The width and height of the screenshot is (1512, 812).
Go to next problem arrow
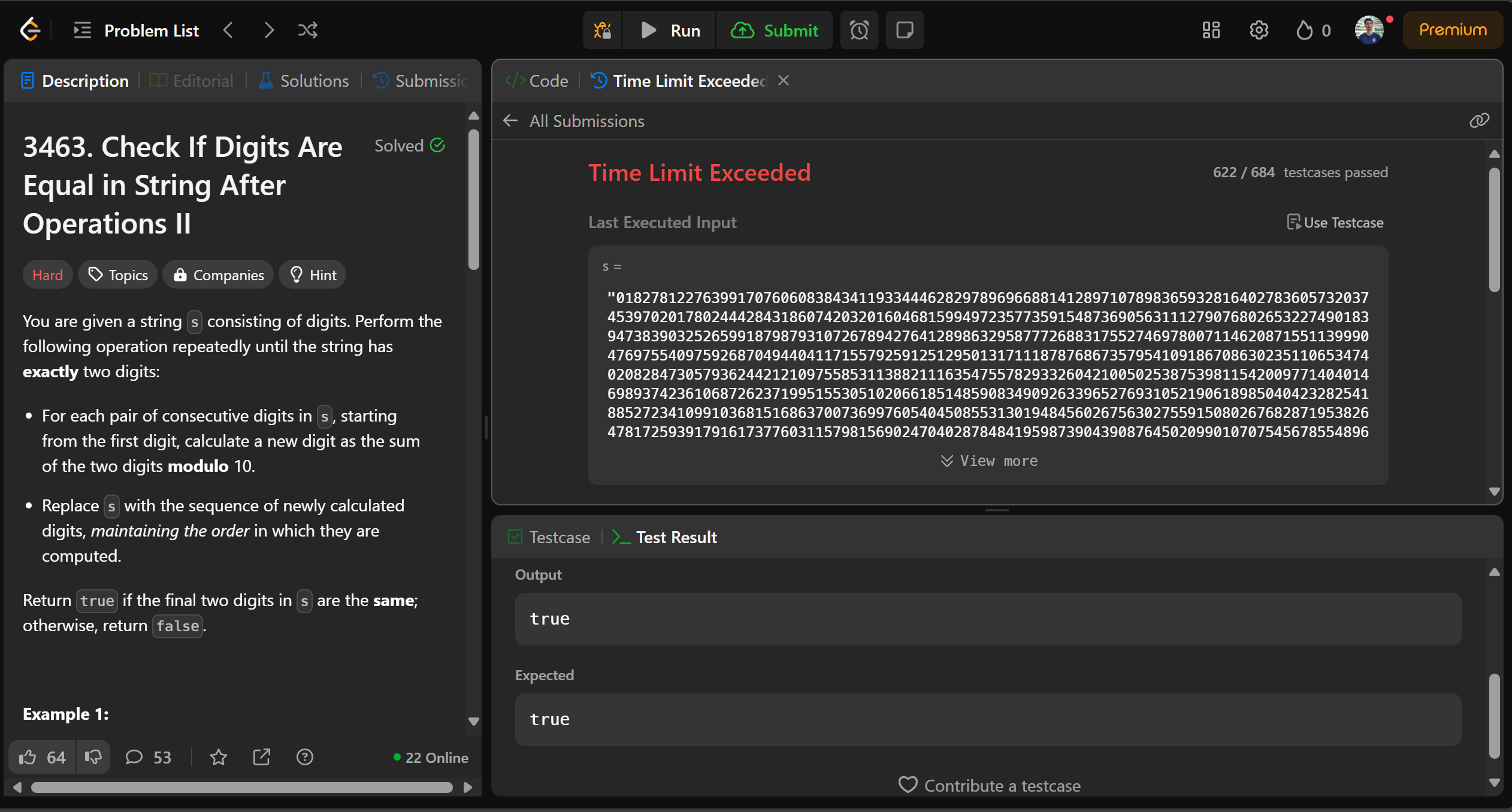point(269,30)
